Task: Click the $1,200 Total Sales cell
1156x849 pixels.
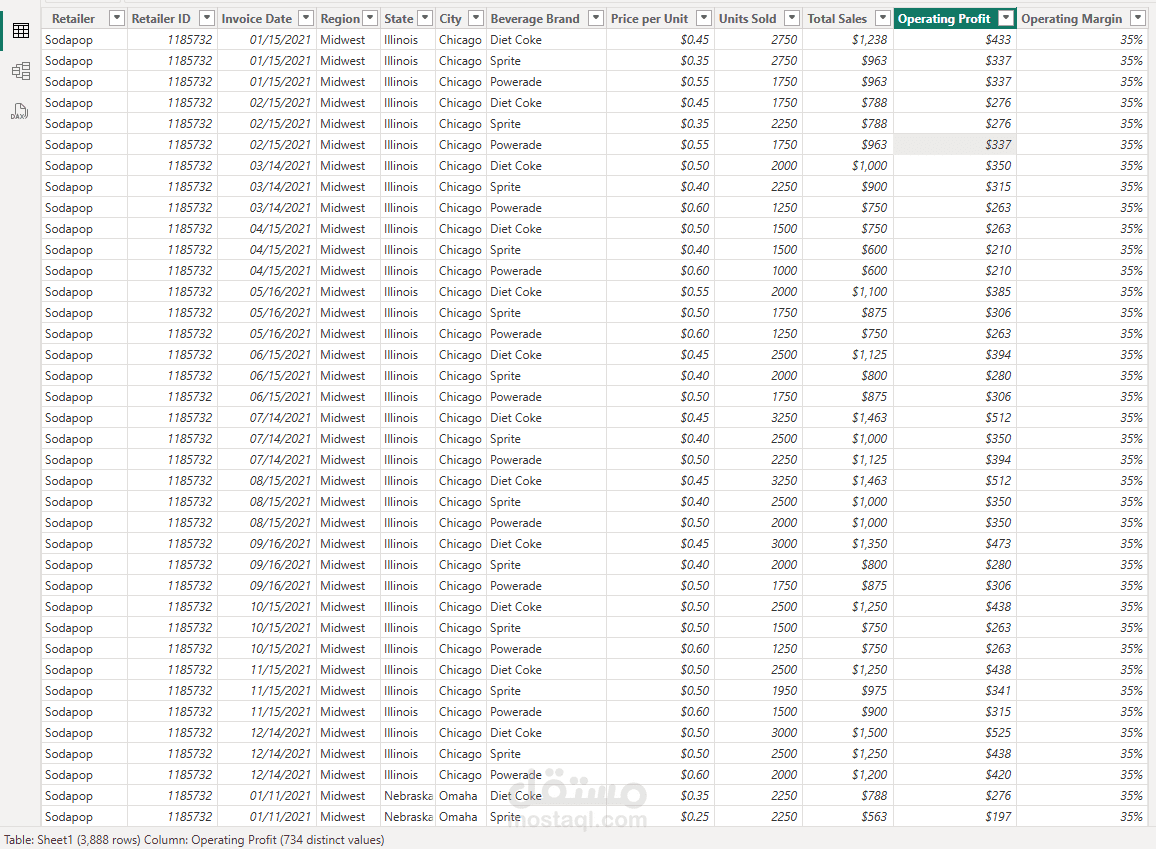Action: (848, 775)
